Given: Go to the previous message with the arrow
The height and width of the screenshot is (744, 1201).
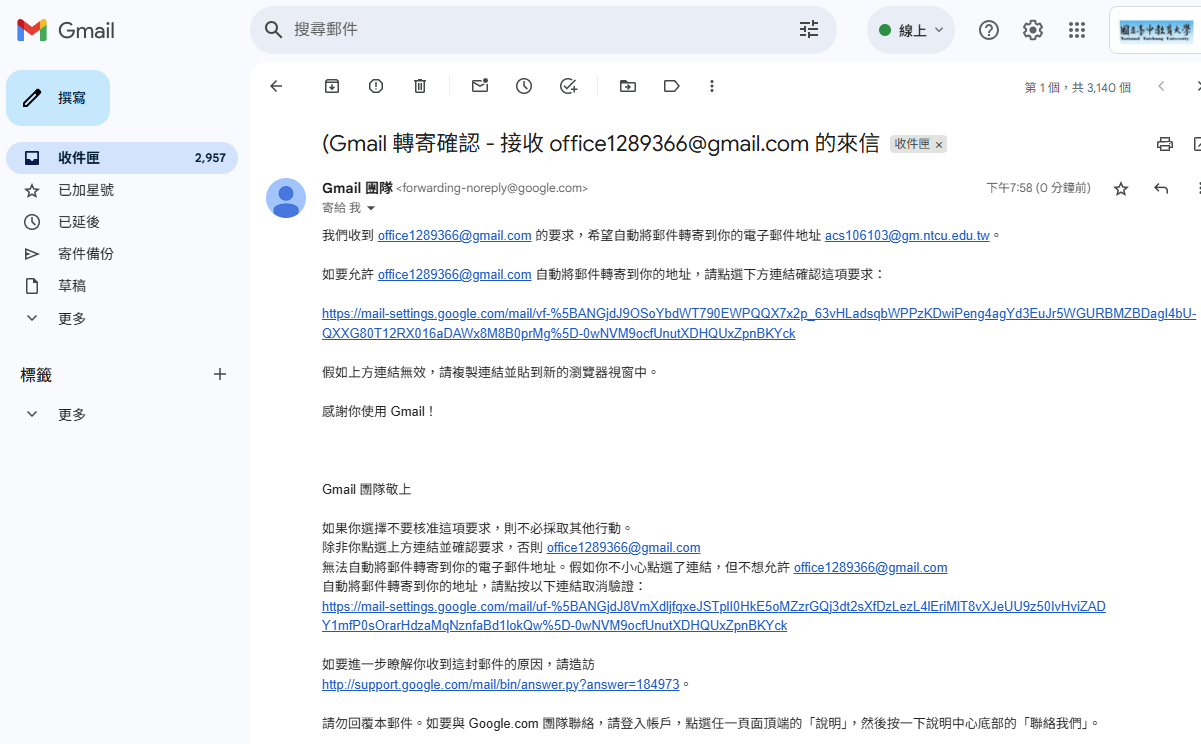Looking at the screenshot, I should (1161, 86).
